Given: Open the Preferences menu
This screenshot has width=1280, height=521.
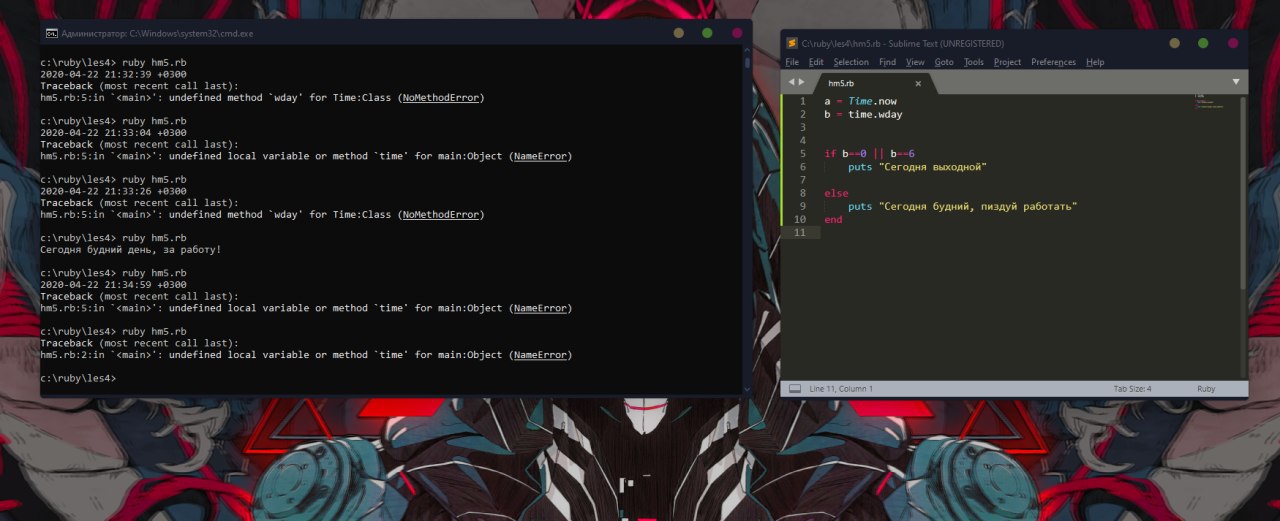Looking at the screenshot, I should point(1053,62).
